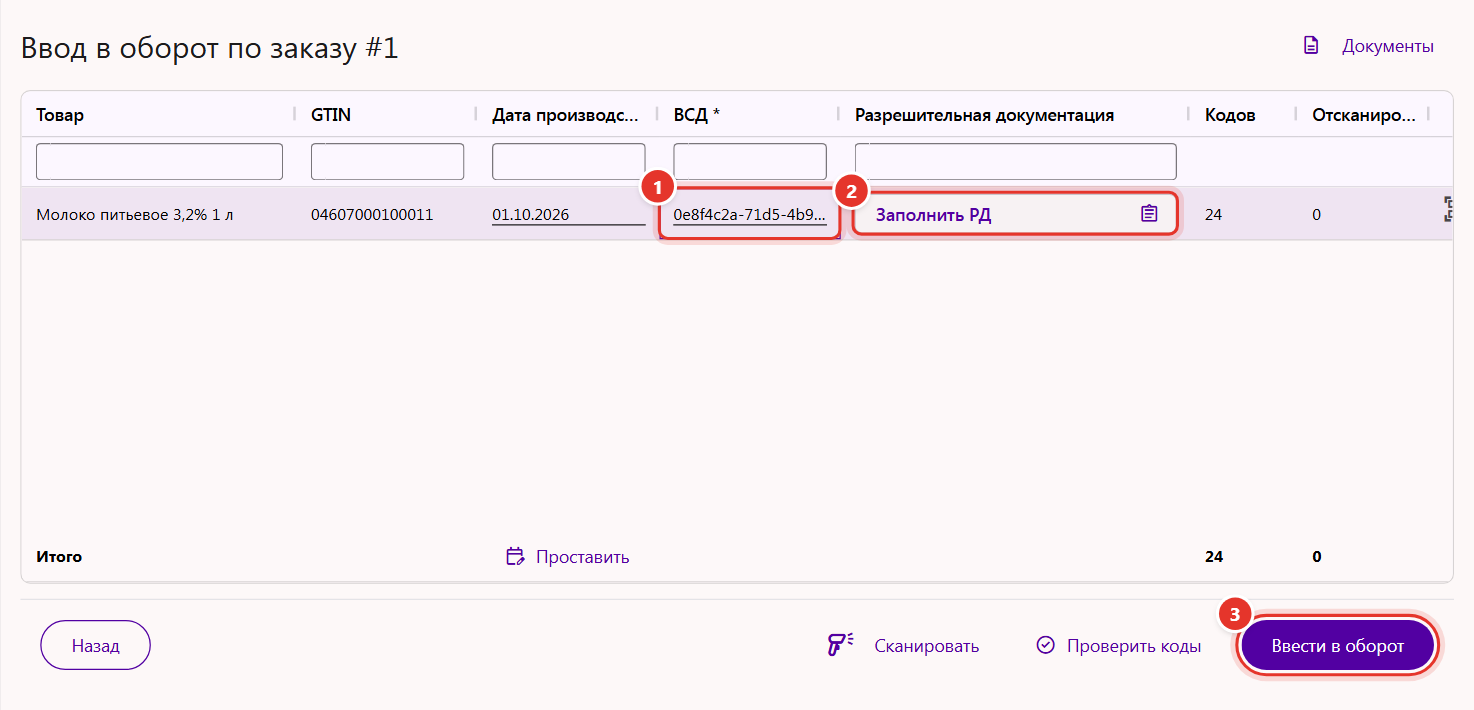1474x710 pixels.
Task: Submit with the Ввести в оборот button
Action: [1338, 646]
